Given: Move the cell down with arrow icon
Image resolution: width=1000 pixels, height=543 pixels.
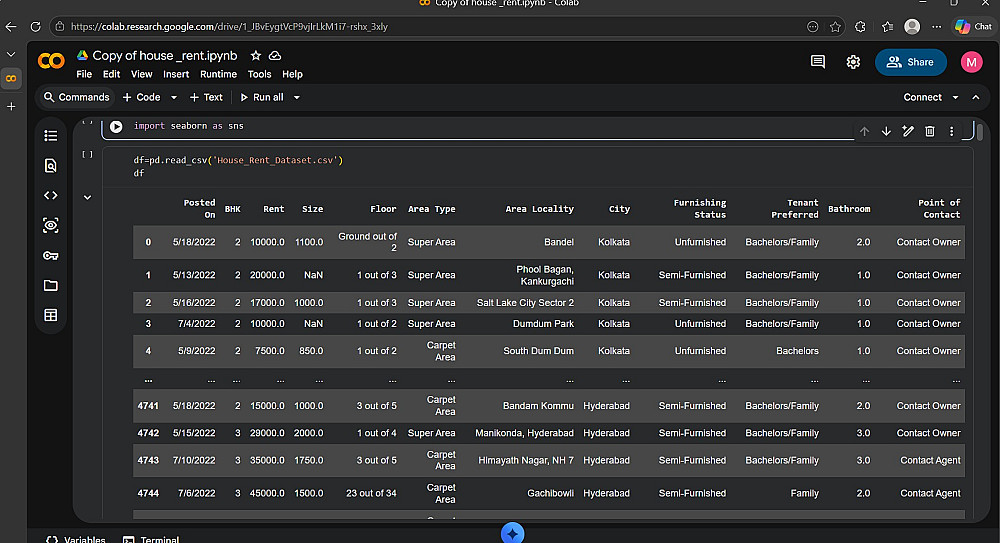Looking at the screenshot, I should tap(886, 131).
